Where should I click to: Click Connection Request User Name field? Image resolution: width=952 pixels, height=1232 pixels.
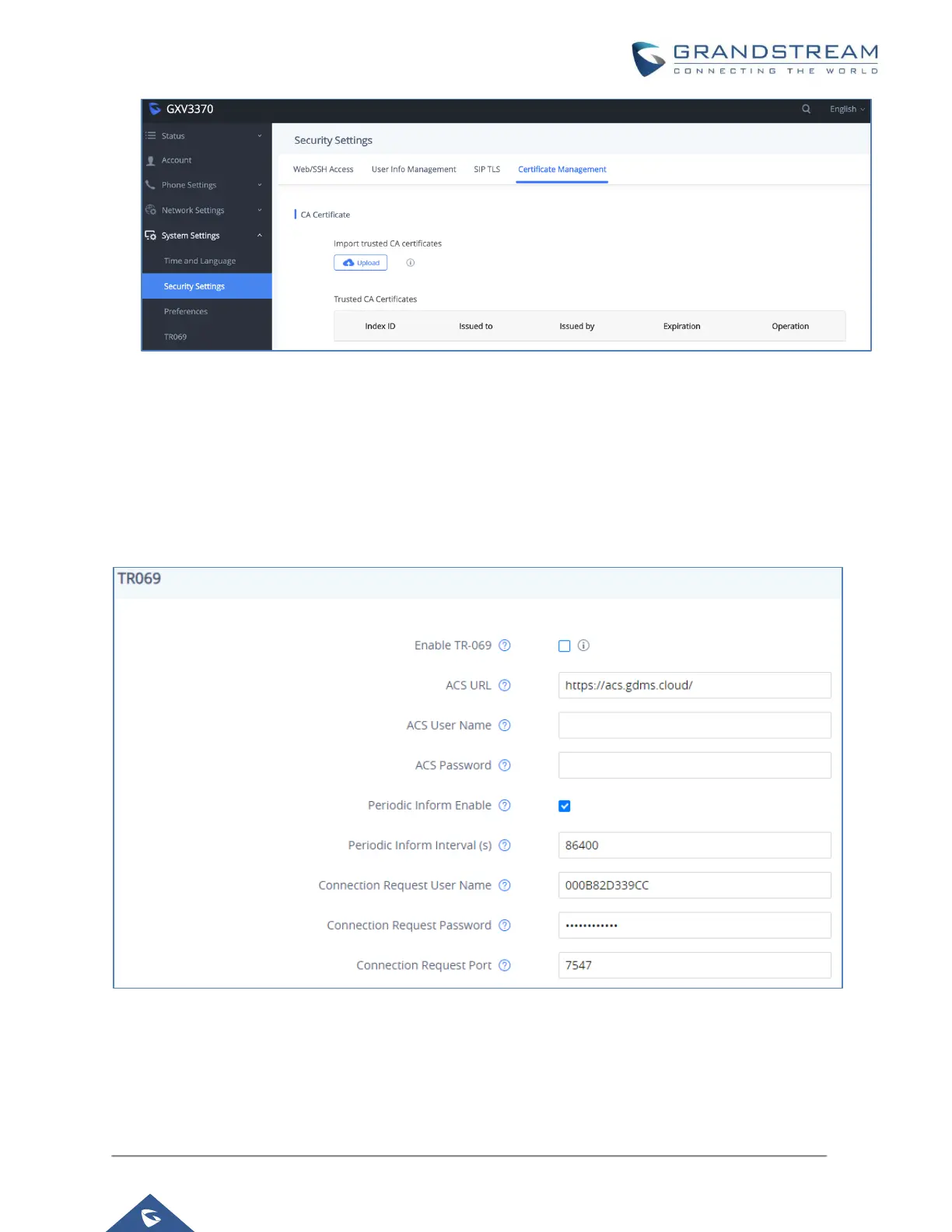[695, 885]
